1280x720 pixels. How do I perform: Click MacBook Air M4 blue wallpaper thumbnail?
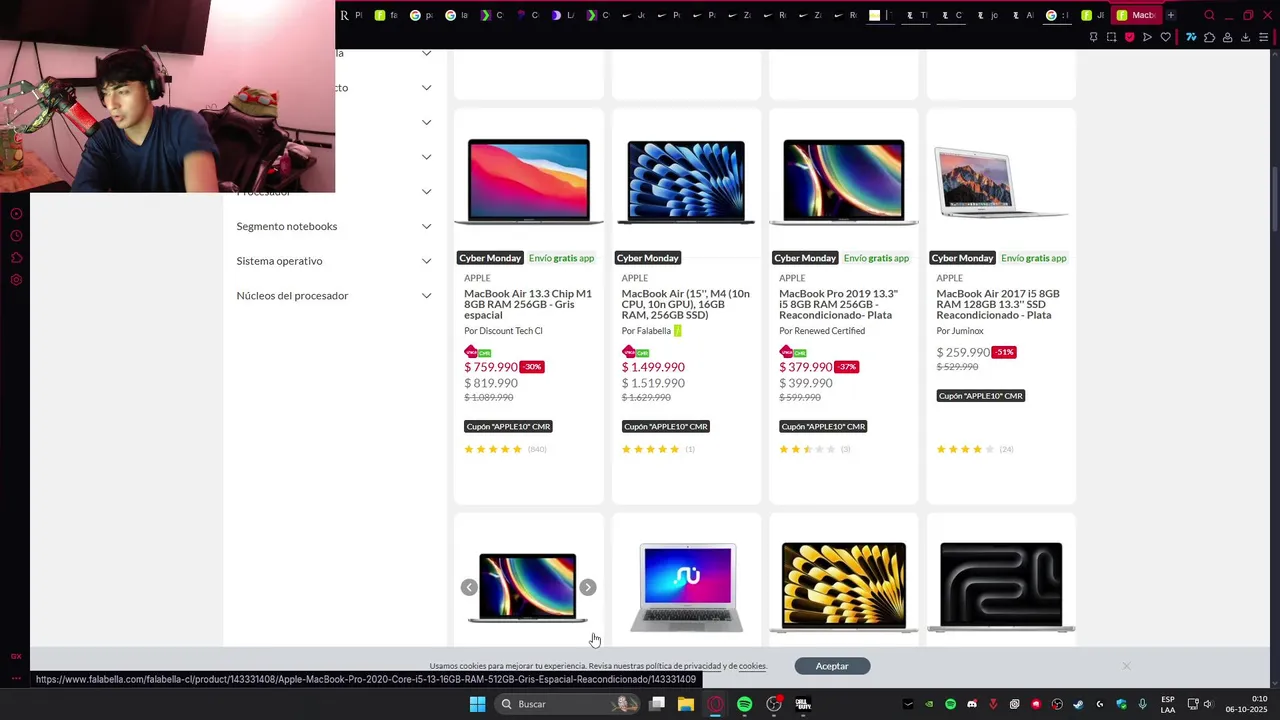coord(686,181)
